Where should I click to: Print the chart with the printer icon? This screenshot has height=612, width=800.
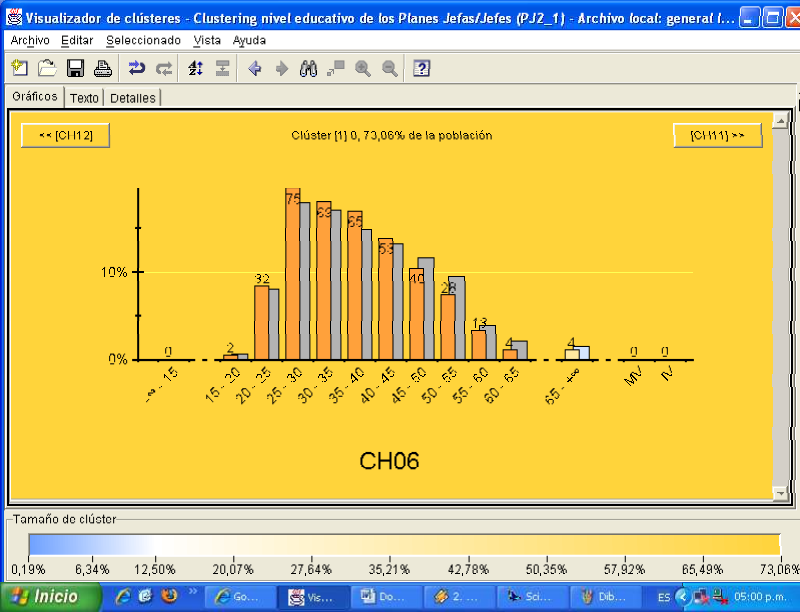coord(102,68)
